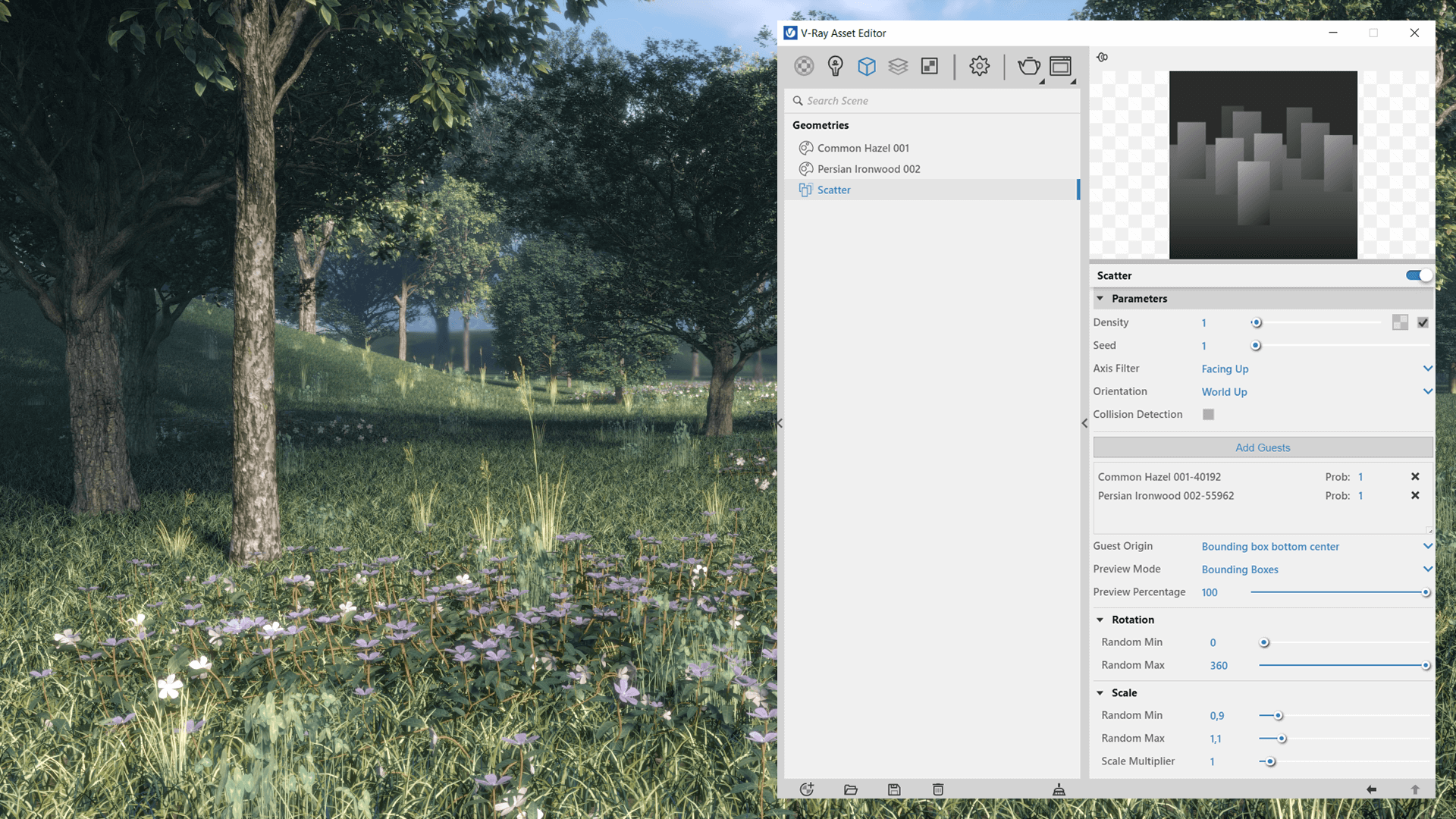Click the Rotation Random Max slider
1456x819 pixels.
click(x=1344, y=665)
